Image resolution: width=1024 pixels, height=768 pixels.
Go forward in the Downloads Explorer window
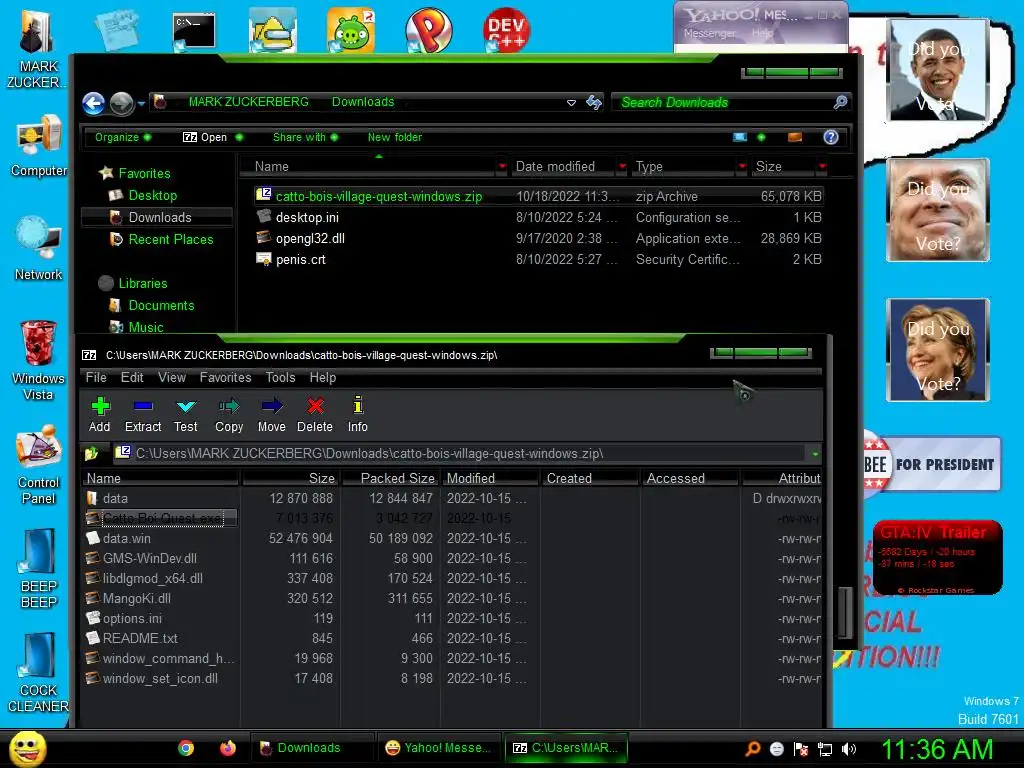click(121, 103)
